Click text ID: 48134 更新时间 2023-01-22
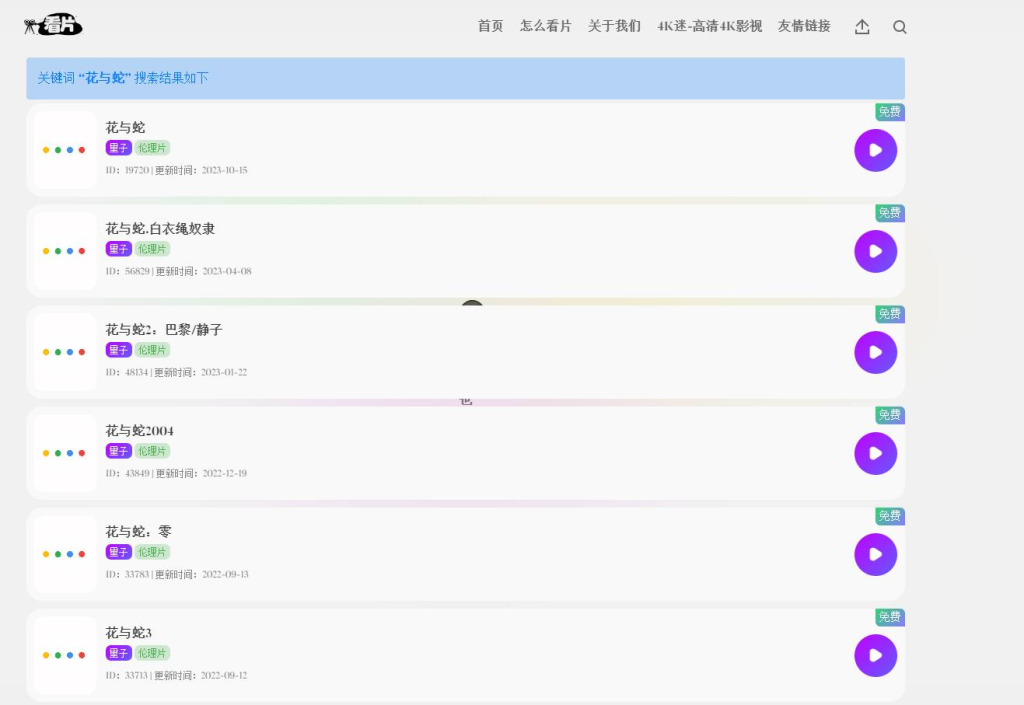Viewport: 1024px width, 705px height. [x=176, y=373]
